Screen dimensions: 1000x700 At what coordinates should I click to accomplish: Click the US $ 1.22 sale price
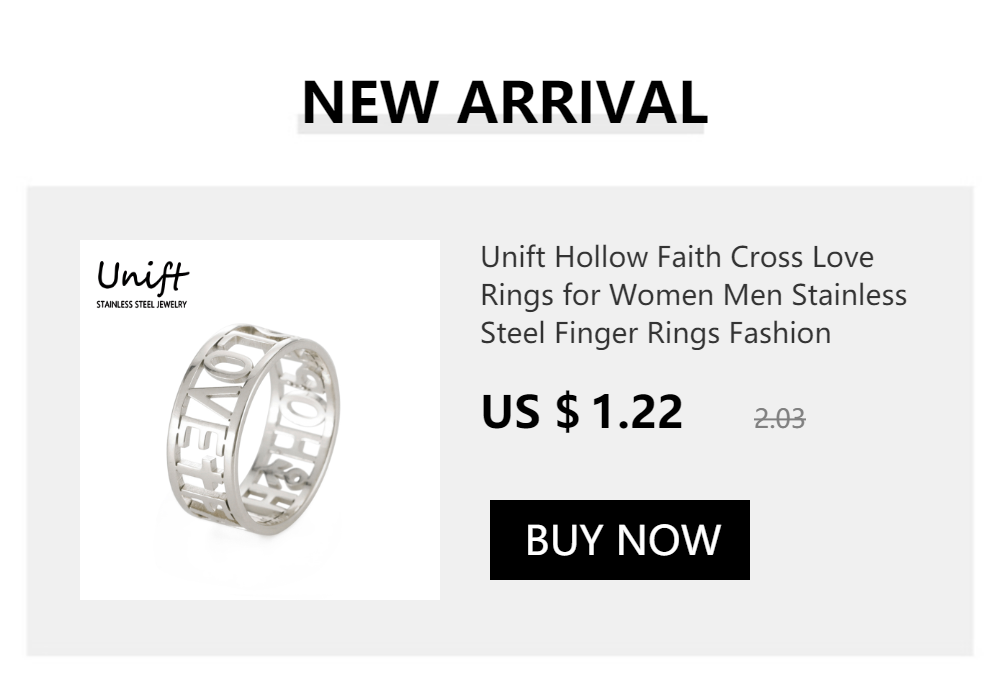[582, 412]
